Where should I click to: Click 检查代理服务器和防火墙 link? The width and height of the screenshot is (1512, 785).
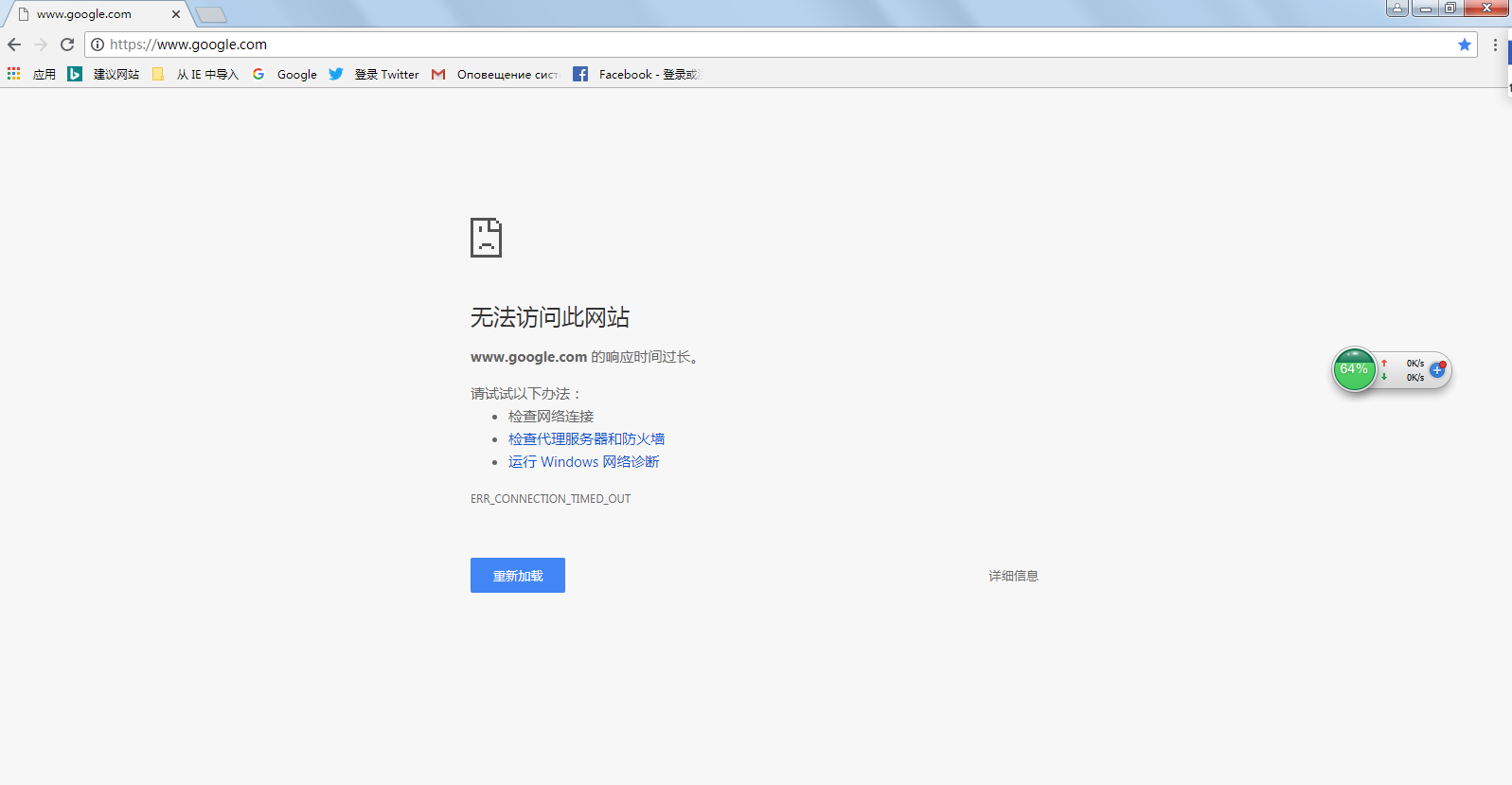(586, 439)
